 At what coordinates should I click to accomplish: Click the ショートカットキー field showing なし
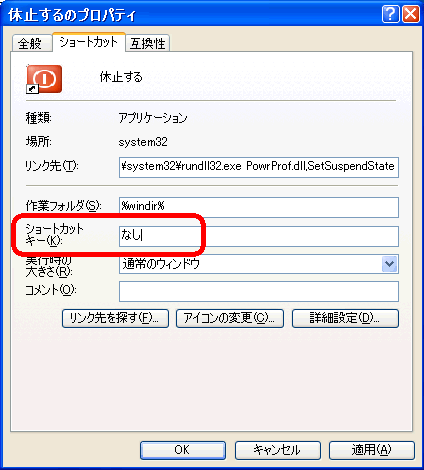(x=259, y=236)
